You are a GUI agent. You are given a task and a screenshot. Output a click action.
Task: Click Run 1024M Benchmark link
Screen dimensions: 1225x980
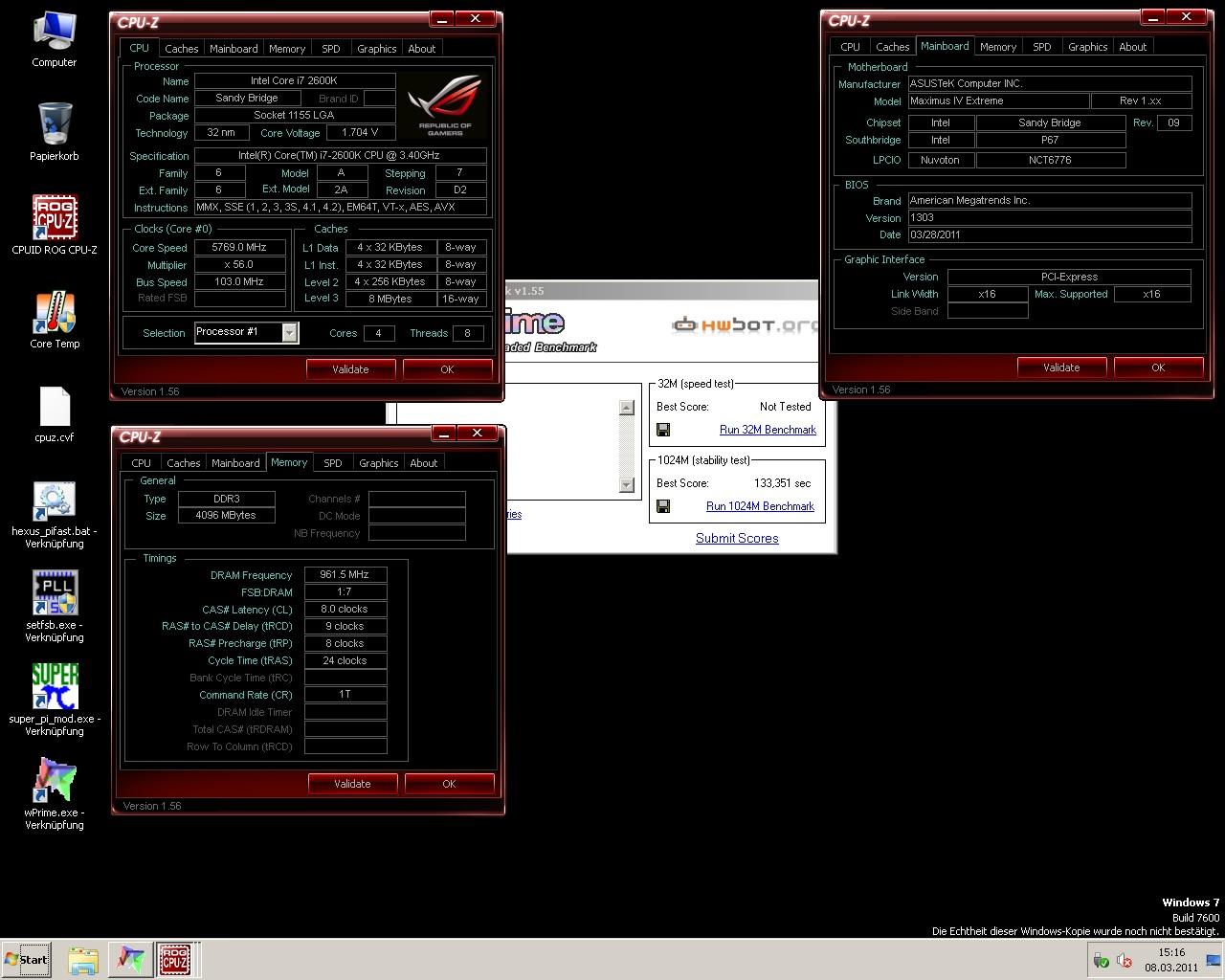tap(760, 506)
